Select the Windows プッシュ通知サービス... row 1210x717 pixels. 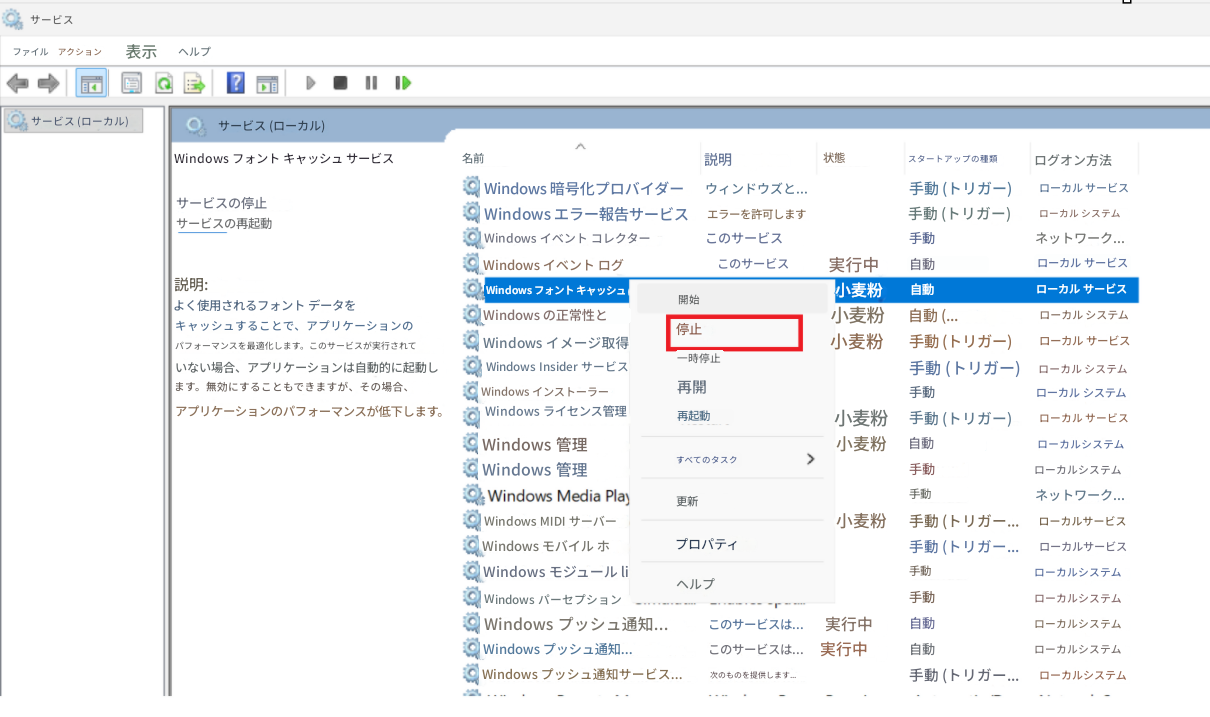(x=800, y=674)
